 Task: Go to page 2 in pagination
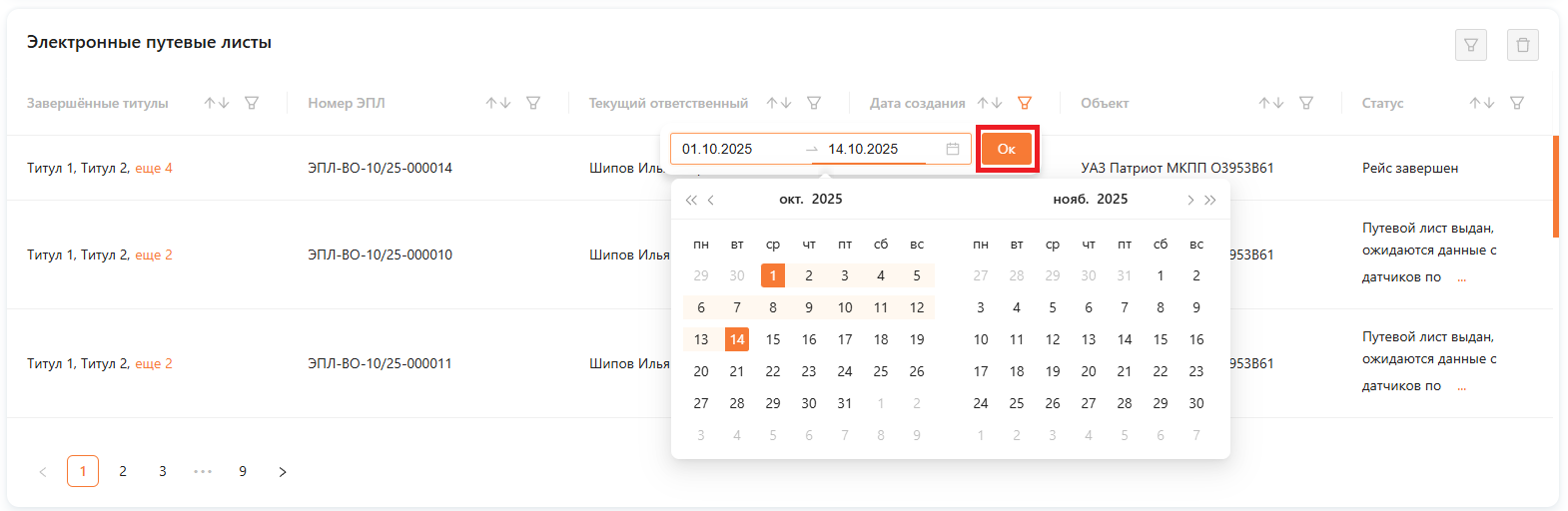[123, 471]
